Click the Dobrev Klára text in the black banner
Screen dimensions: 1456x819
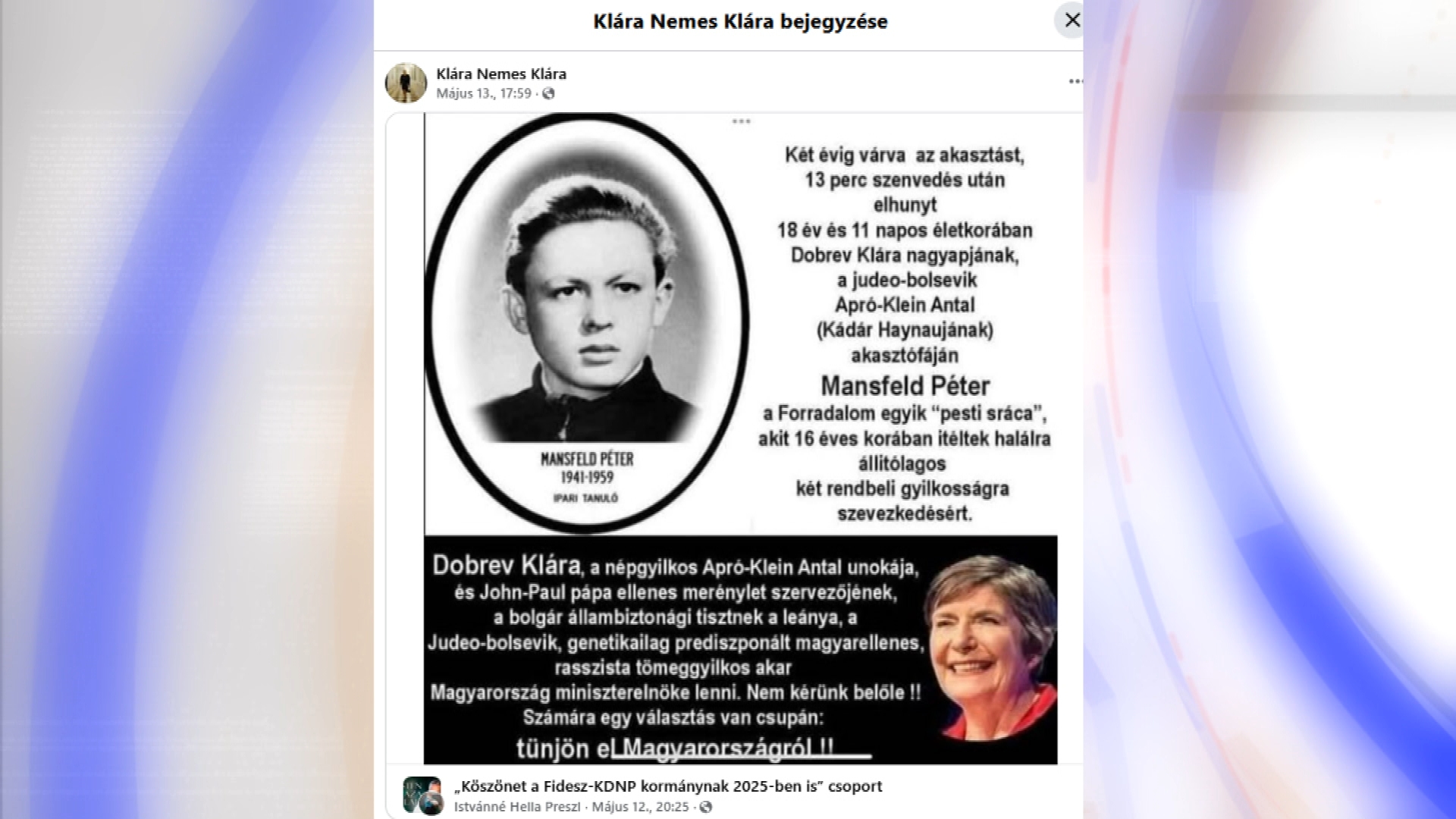(x=507, y=566)
